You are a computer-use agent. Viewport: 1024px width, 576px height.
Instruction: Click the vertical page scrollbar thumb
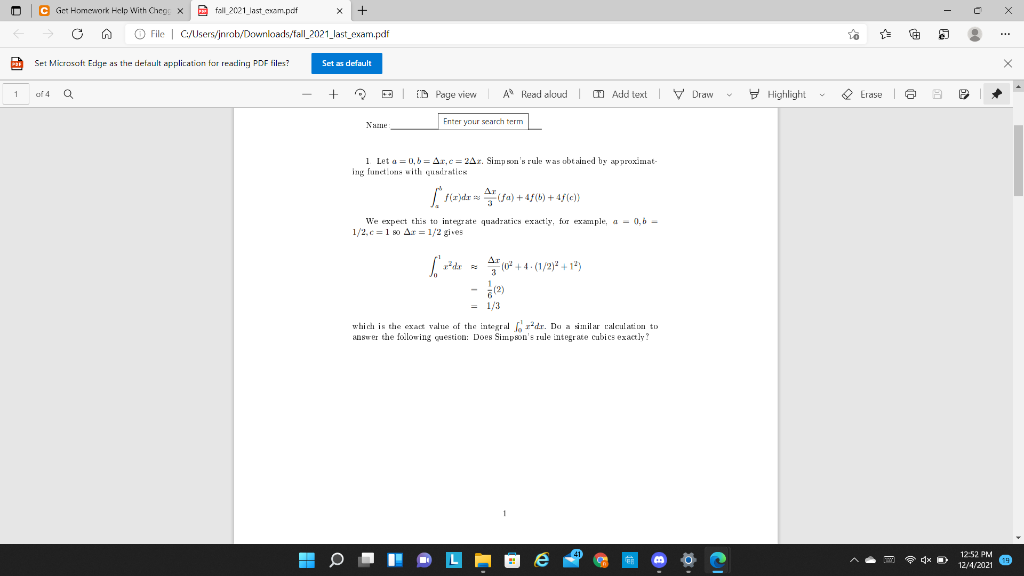coord(1018,160)
